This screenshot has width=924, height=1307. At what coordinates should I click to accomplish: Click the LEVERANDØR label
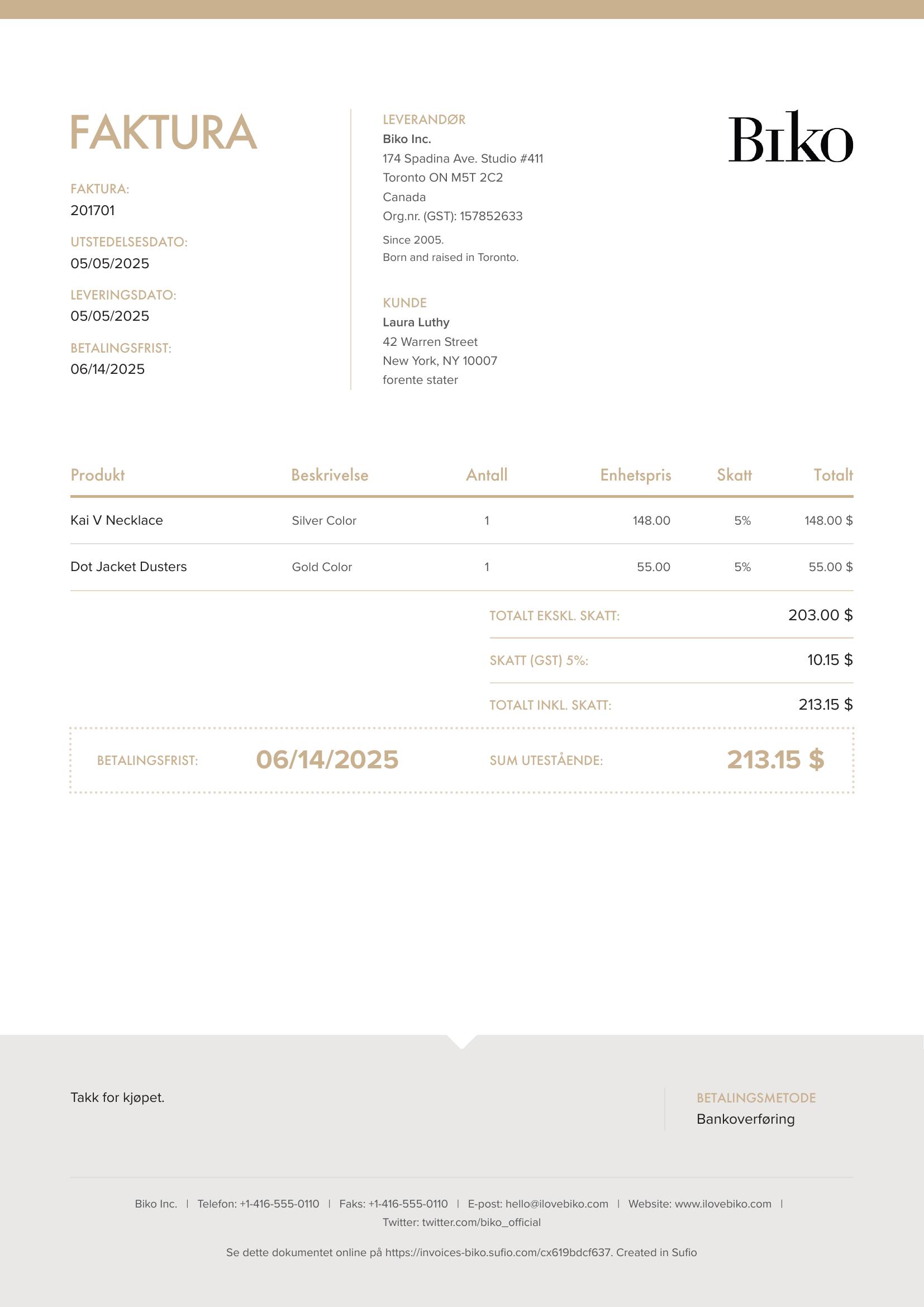(424, 120)
